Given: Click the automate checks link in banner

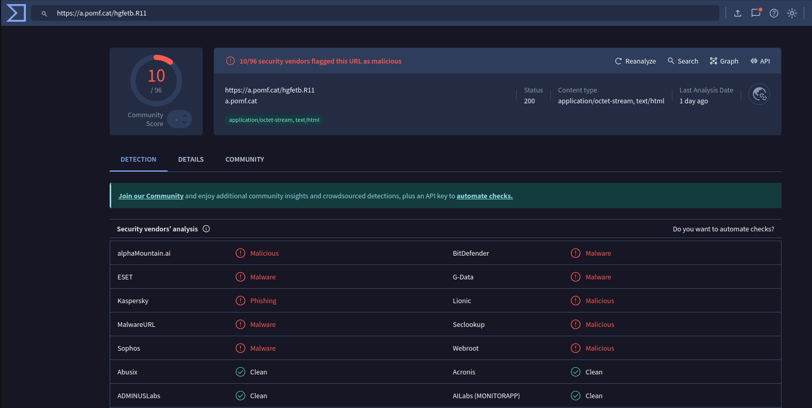Looking at the screenshot, I should click(485, 196).
